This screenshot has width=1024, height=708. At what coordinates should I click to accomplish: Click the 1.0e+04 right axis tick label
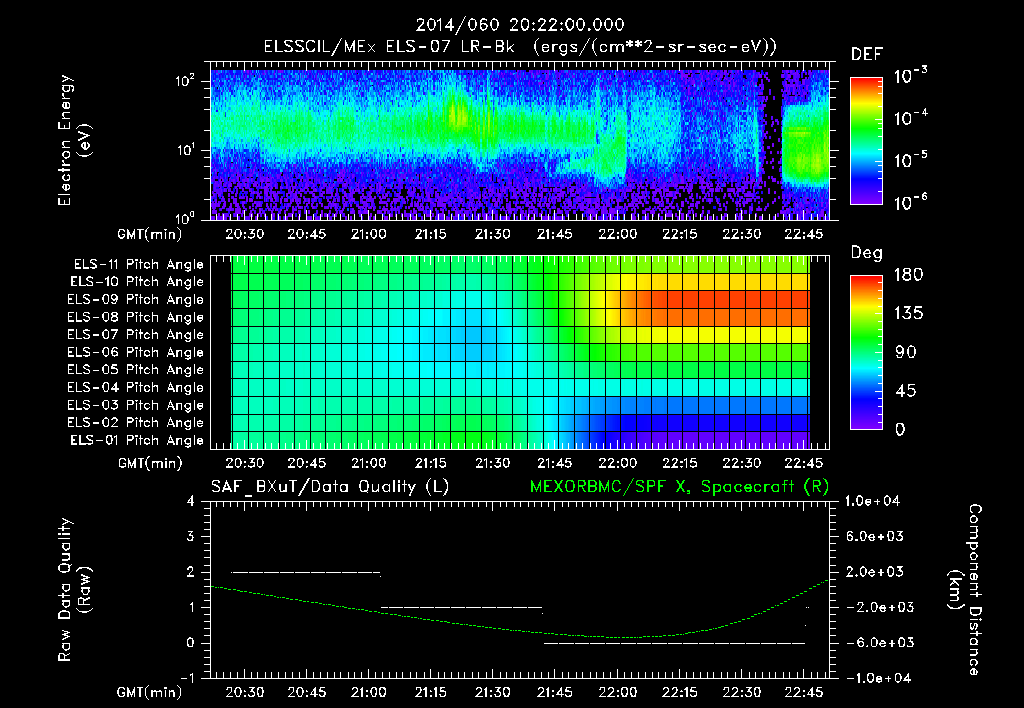click(x=872, y=501)
